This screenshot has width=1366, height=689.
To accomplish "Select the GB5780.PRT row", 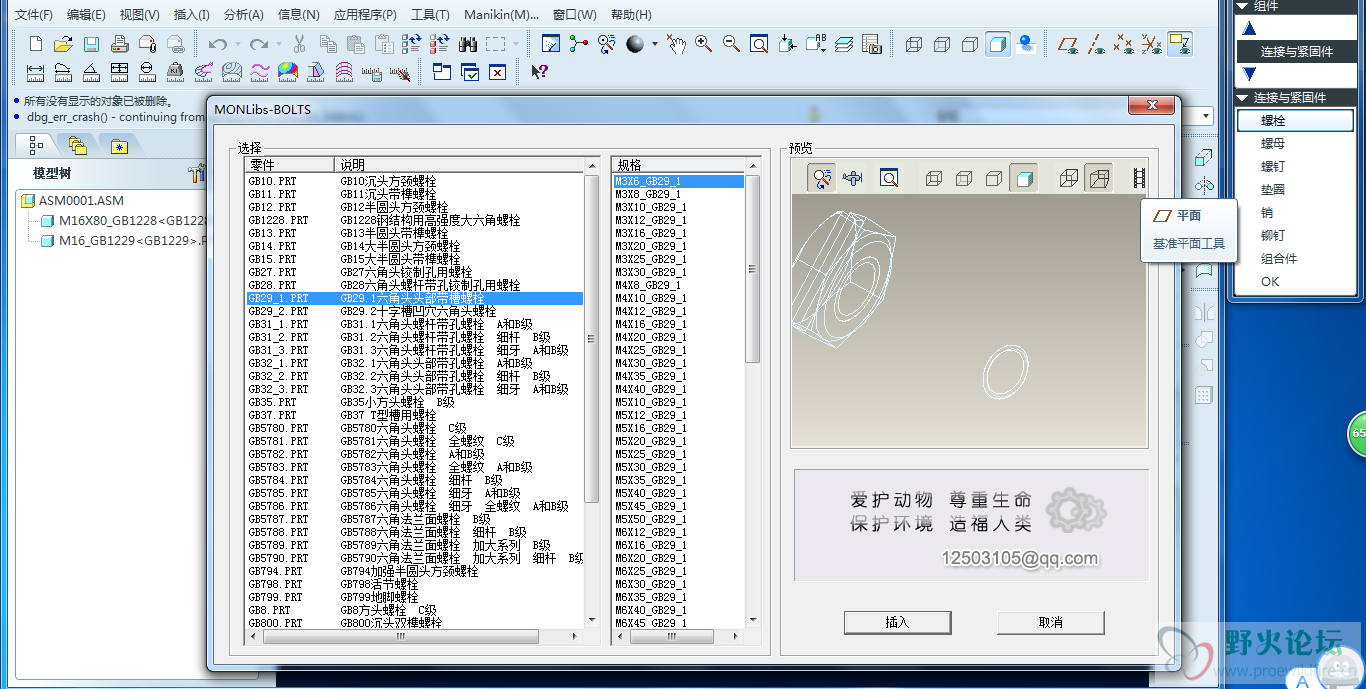I will [x=414, y=428].
